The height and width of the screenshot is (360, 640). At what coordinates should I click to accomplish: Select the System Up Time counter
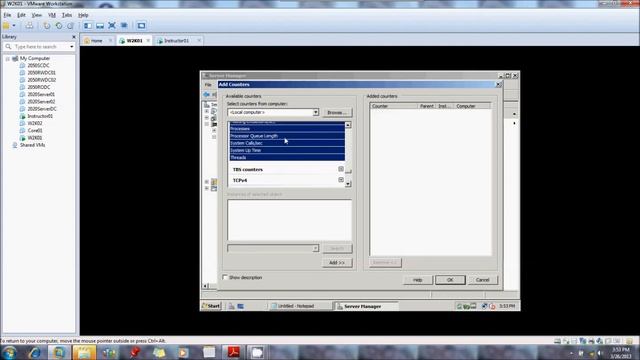(x=287, y=150)
